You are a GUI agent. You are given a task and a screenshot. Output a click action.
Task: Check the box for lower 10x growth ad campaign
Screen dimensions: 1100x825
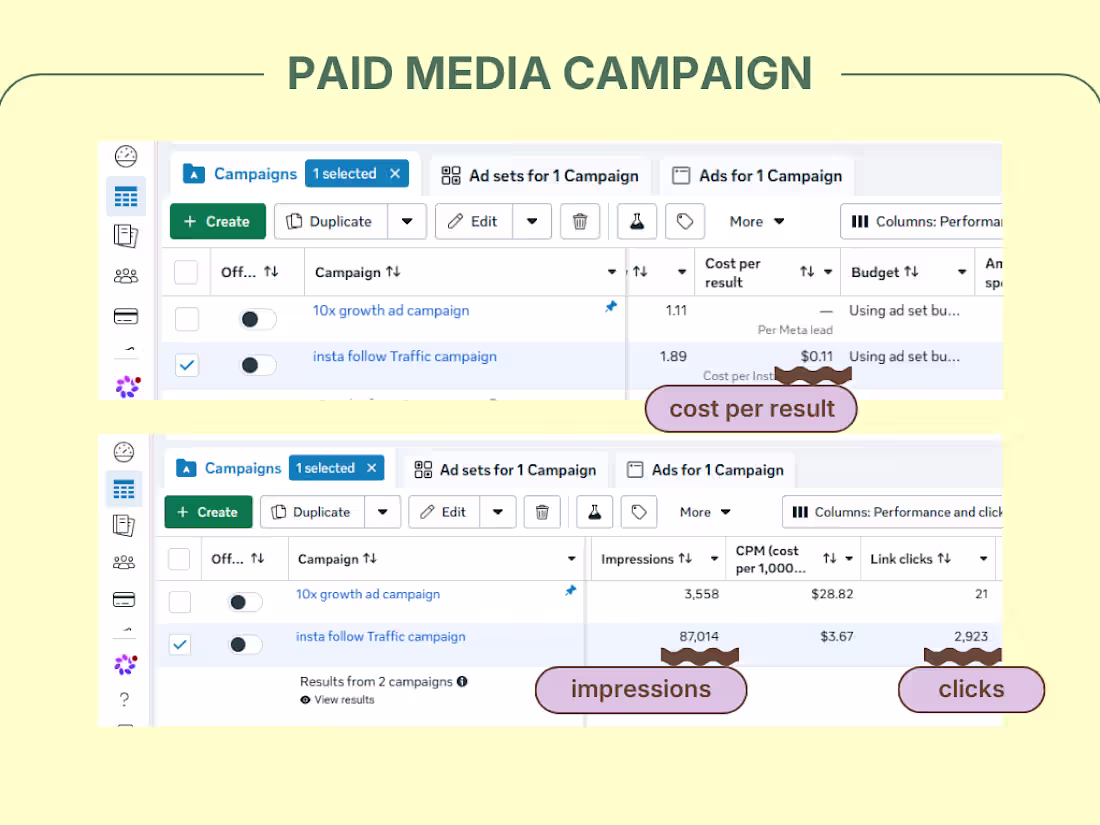(x=180, y=601)
